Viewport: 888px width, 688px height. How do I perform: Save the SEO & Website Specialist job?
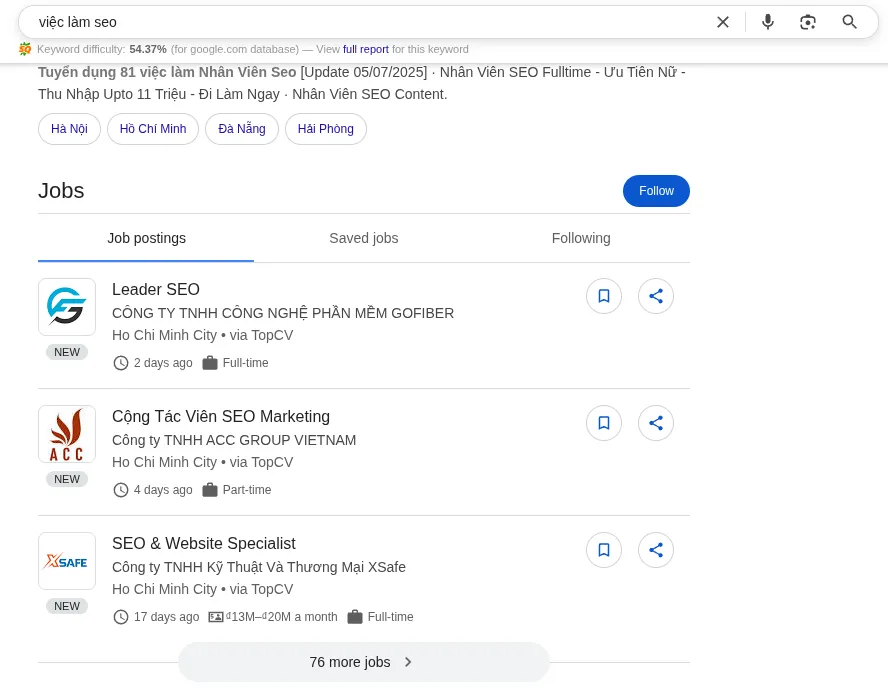click(604, 550)
